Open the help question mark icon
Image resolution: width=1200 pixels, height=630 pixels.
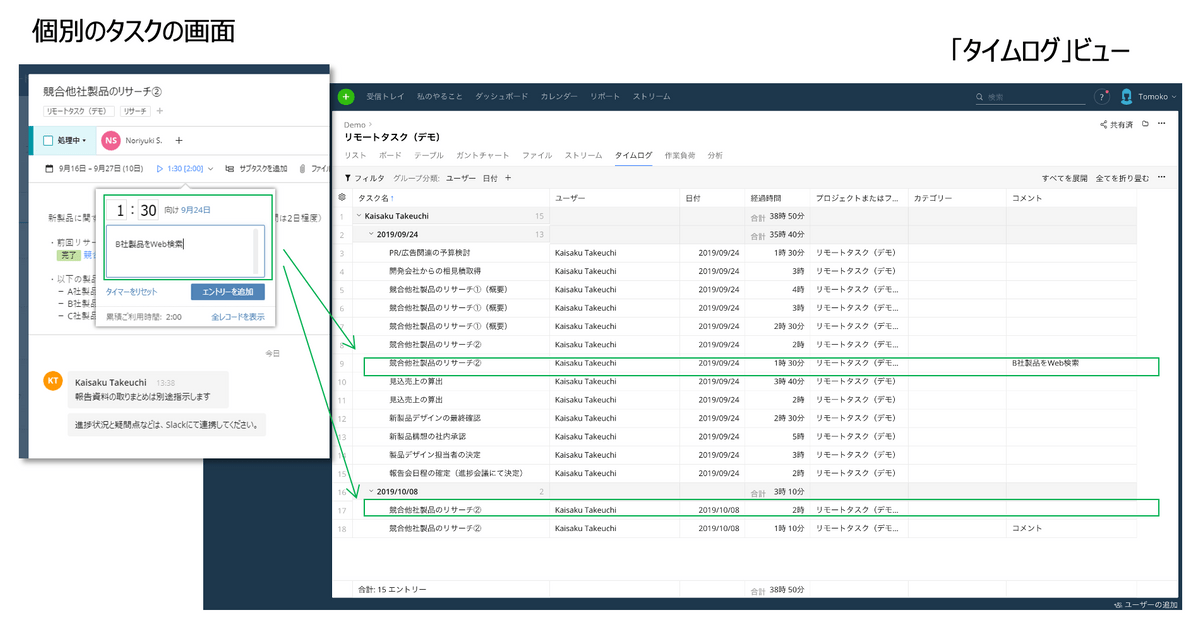click(x=1102, y=97)
